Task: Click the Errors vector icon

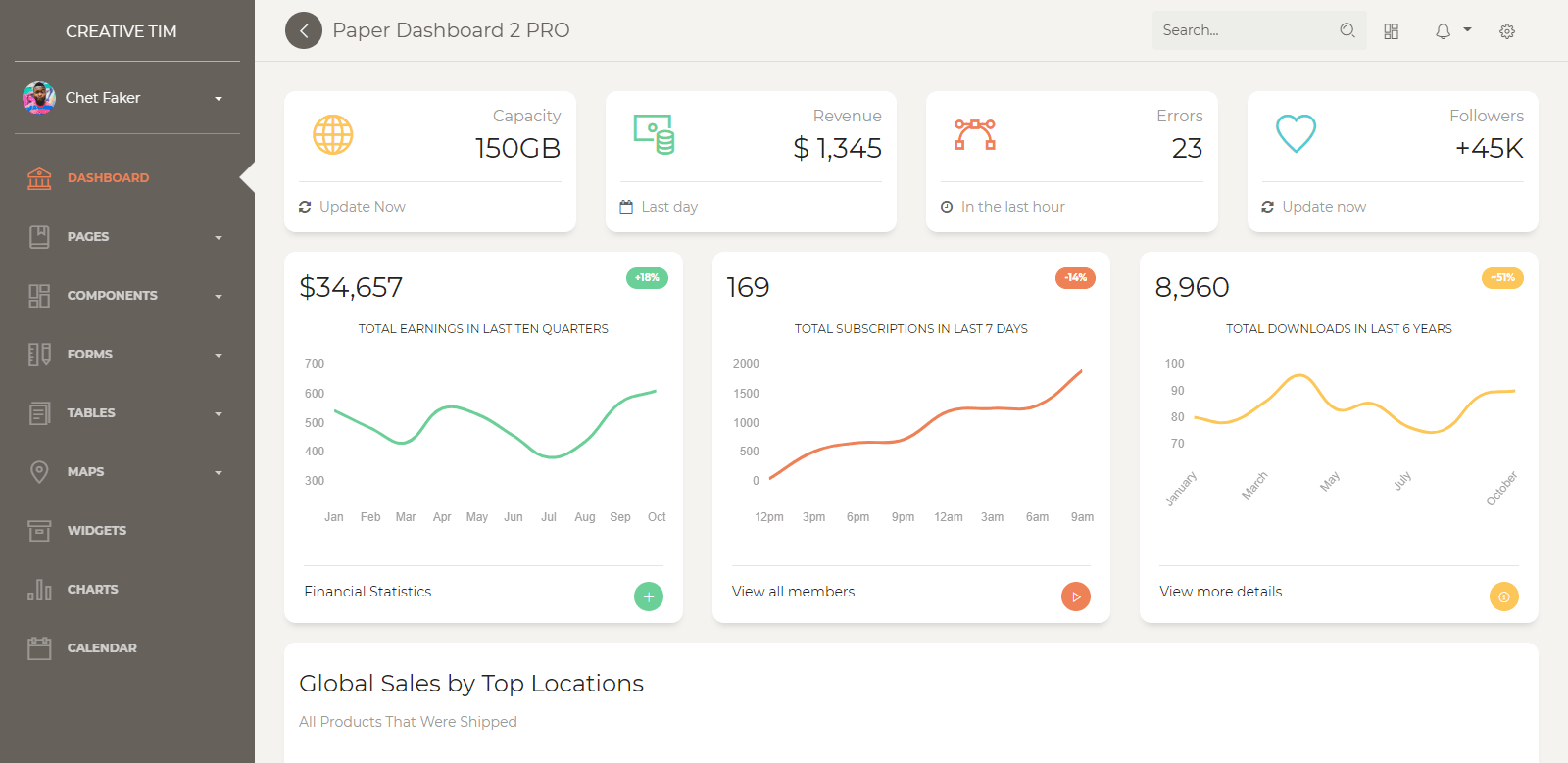Action: pos(975,134)
